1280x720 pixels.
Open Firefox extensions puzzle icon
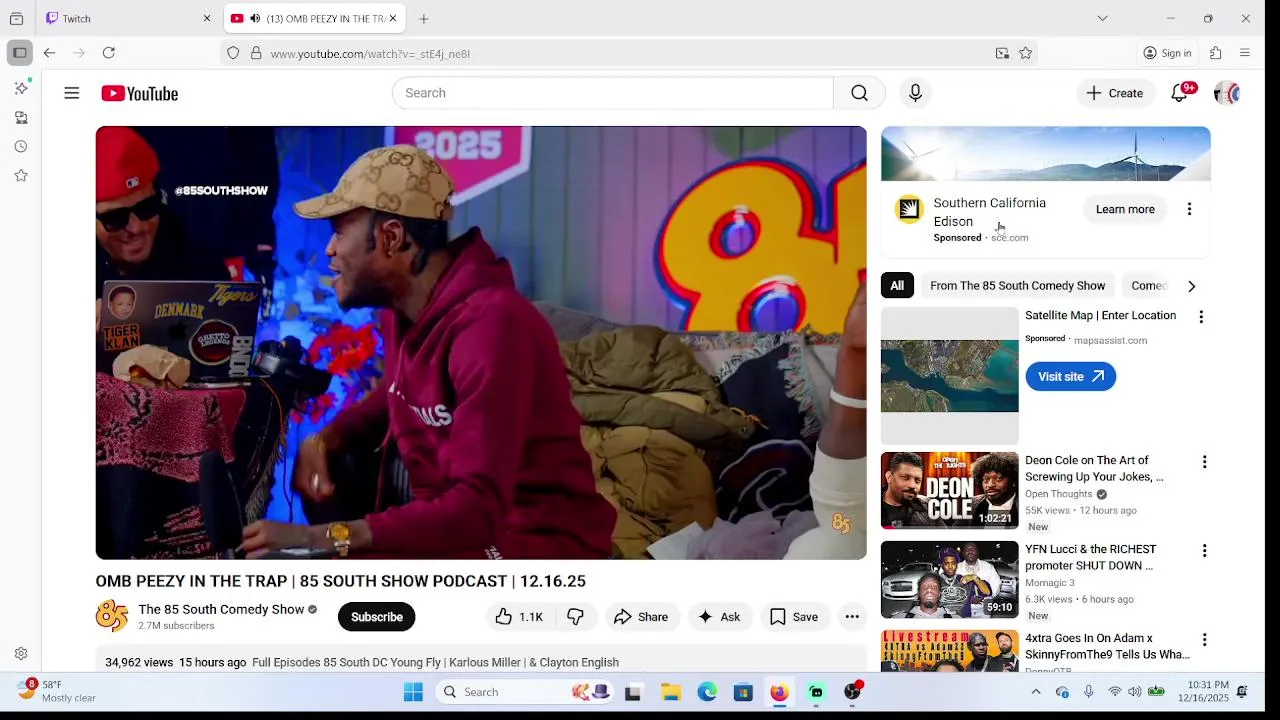[x=1216, y=53]
